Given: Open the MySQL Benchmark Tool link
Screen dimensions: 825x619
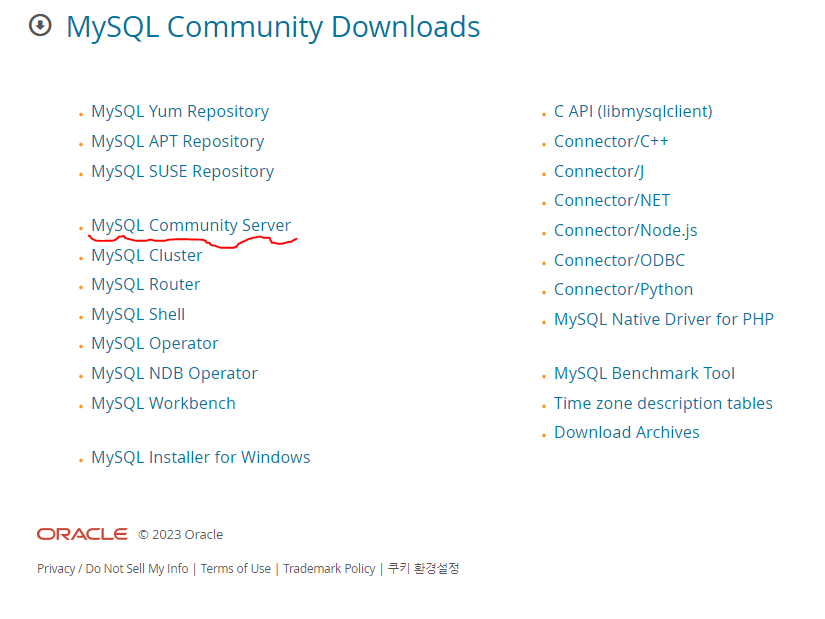Looking at the screenshot, I should click(645, 374).
